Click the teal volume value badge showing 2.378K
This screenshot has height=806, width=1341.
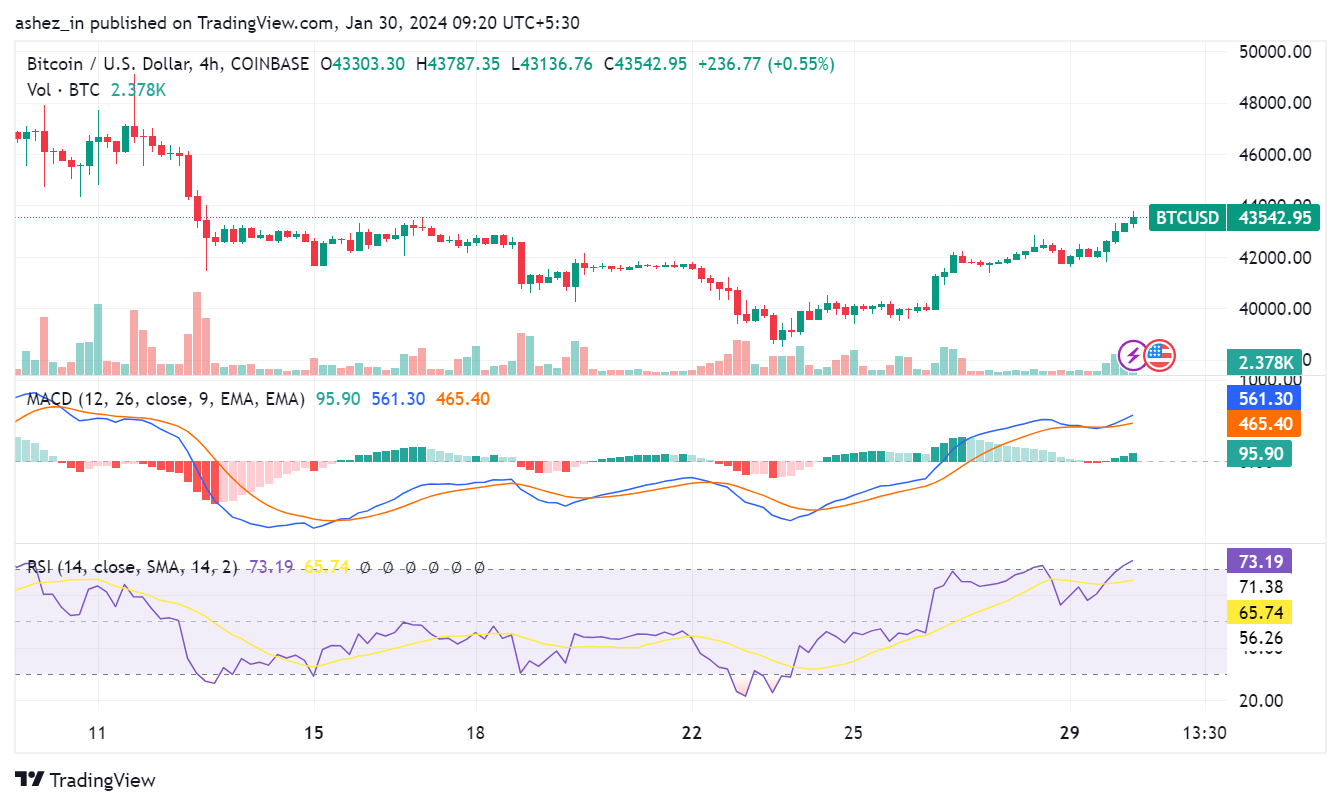click(x=1264, y=363)
